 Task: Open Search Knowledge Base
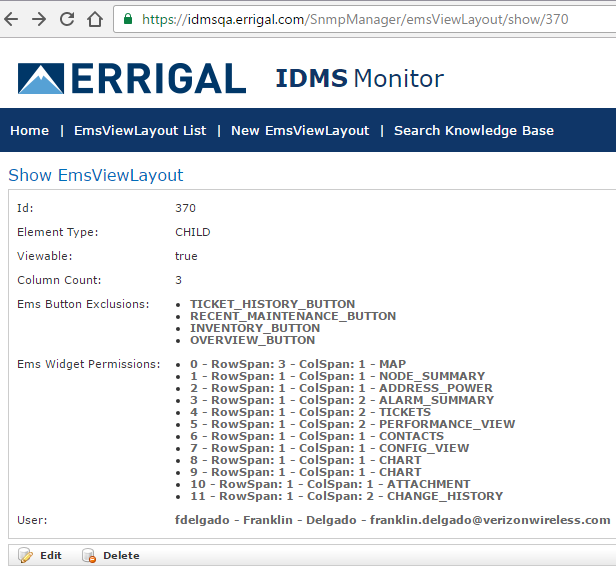click(473, 130)
